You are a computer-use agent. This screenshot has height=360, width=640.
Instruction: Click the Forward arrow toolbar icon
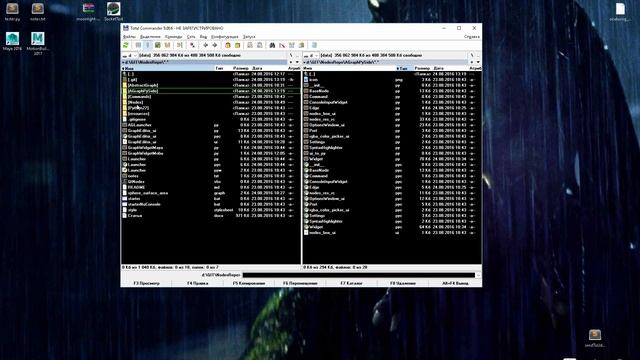[215, 45]
